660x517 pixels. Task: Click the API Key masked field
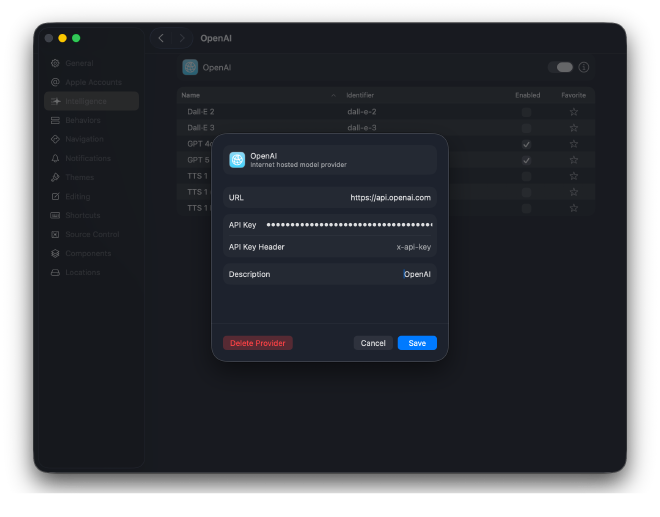click(349, 225)
